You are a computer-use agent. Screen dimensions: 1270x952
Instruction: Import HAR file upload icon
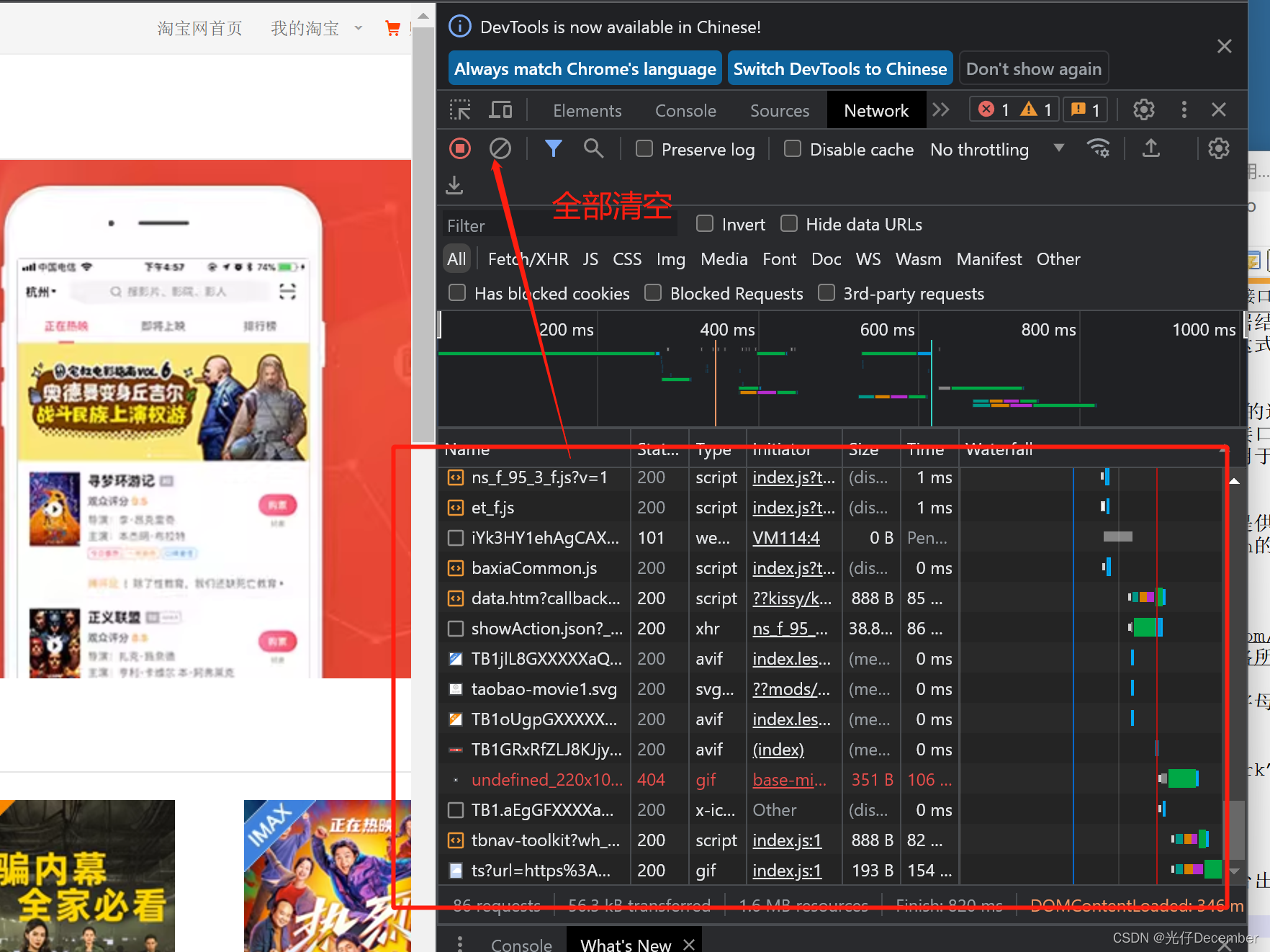coord(1151,148)
